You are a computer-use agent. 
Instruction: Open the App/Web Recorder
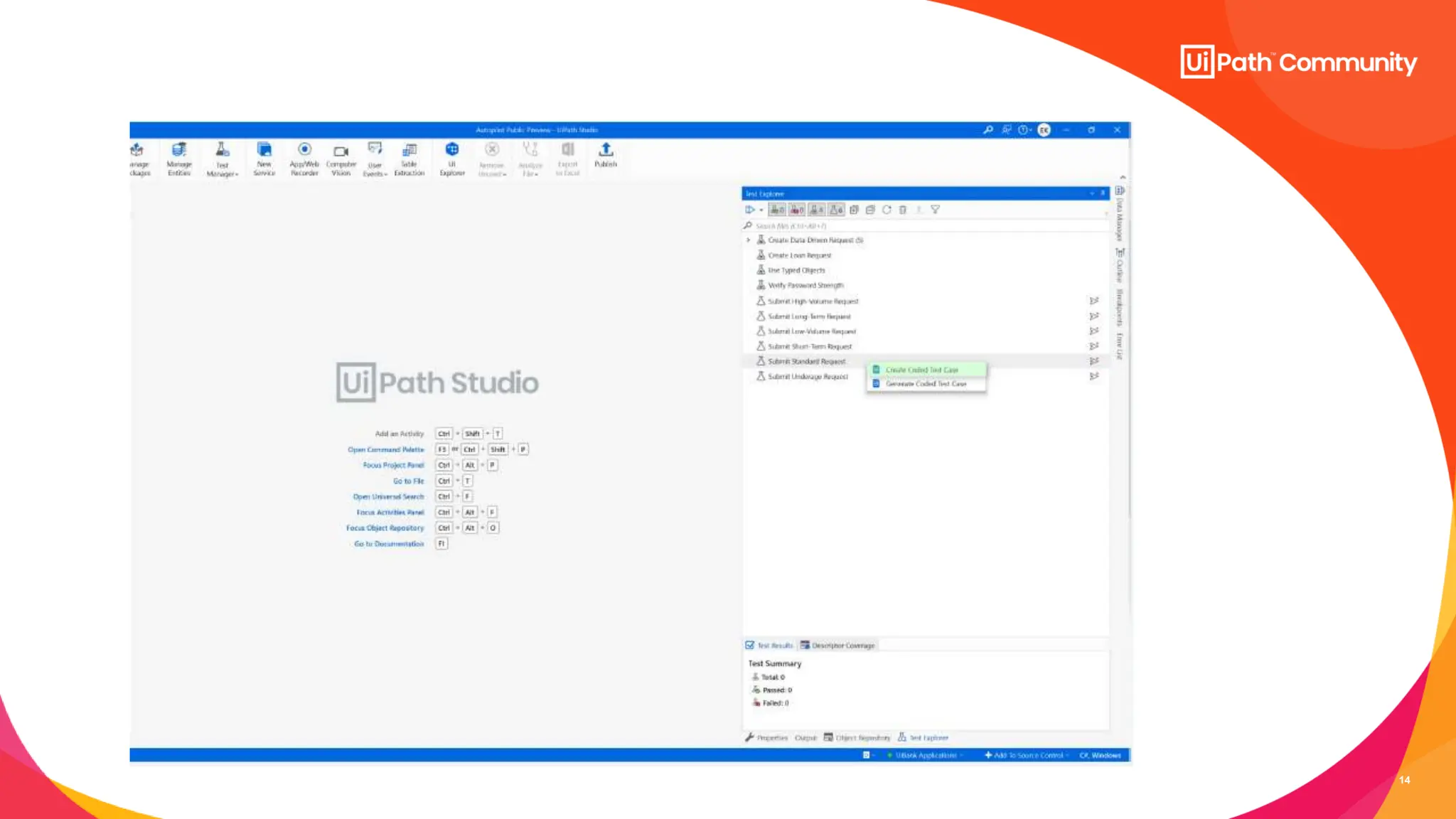304,158
